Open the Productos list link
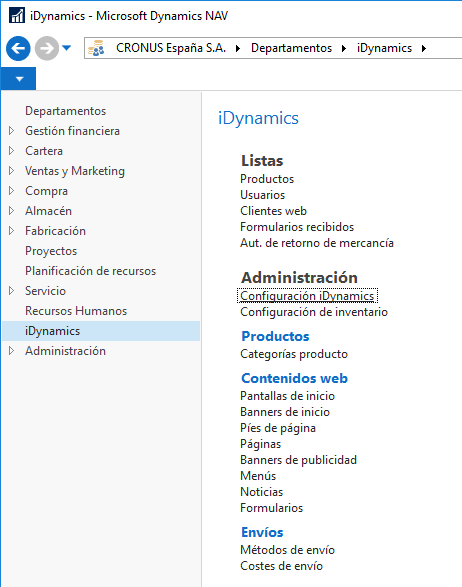Viewport: 462px width, 587px height. [267, 179]
